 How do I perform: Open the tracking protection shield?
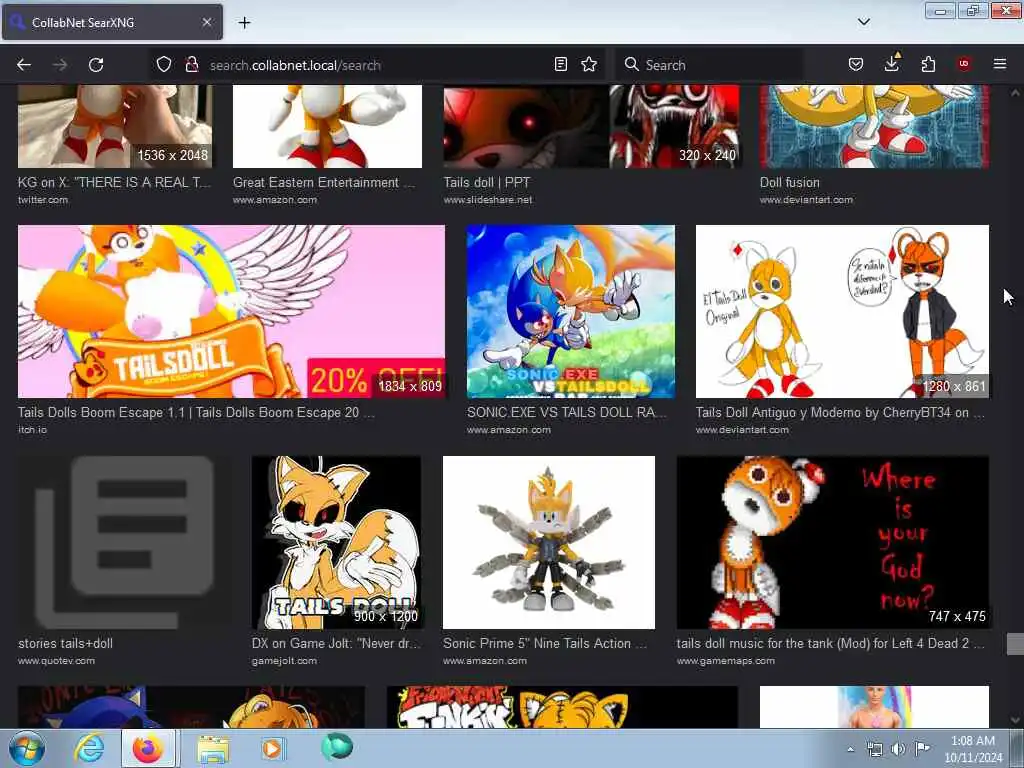coord(164,64)
